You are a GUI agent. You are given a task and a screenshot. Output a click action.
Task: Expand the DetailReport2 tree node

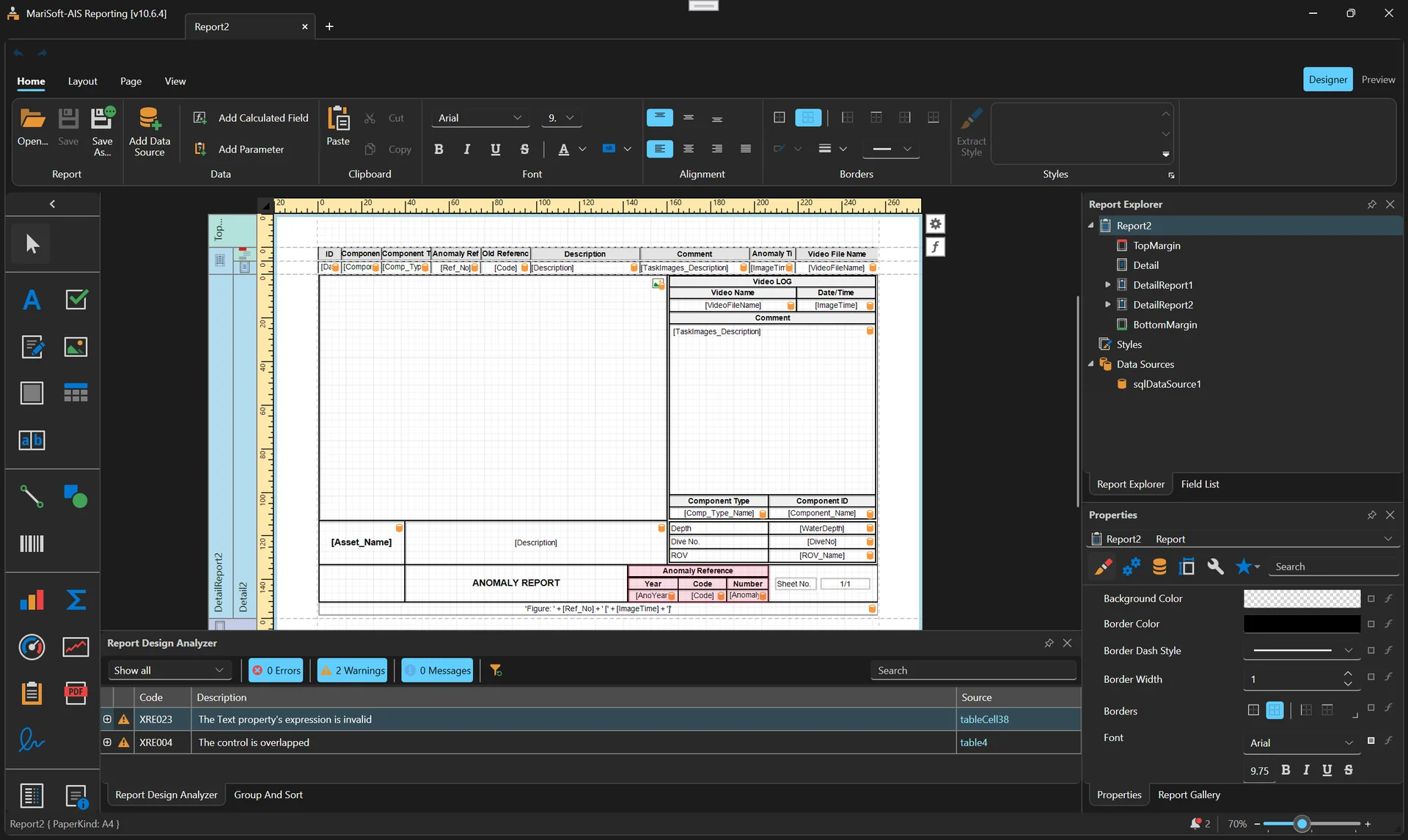(x=1107, y=304)
